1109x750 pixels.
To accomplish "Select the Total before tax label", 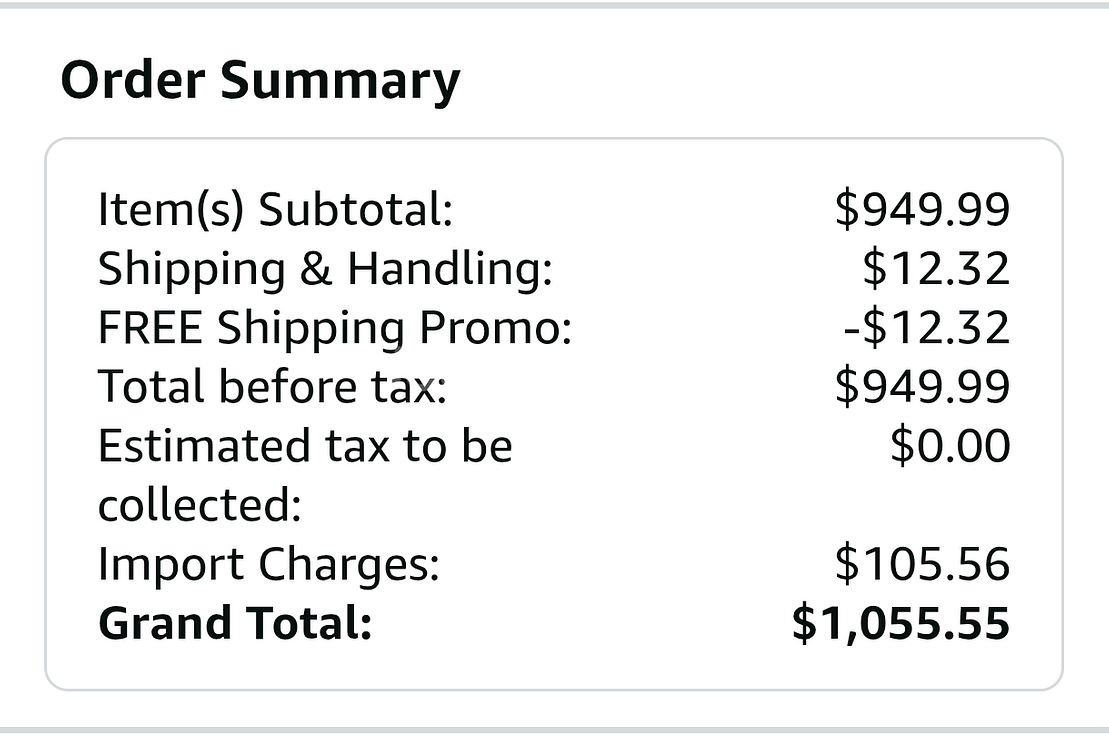I will (x=272, y=387).
